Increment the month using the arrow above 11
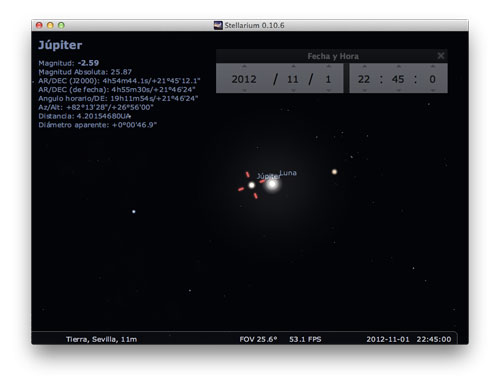This screenshot has width=500, height=388. tap(293, 66)
